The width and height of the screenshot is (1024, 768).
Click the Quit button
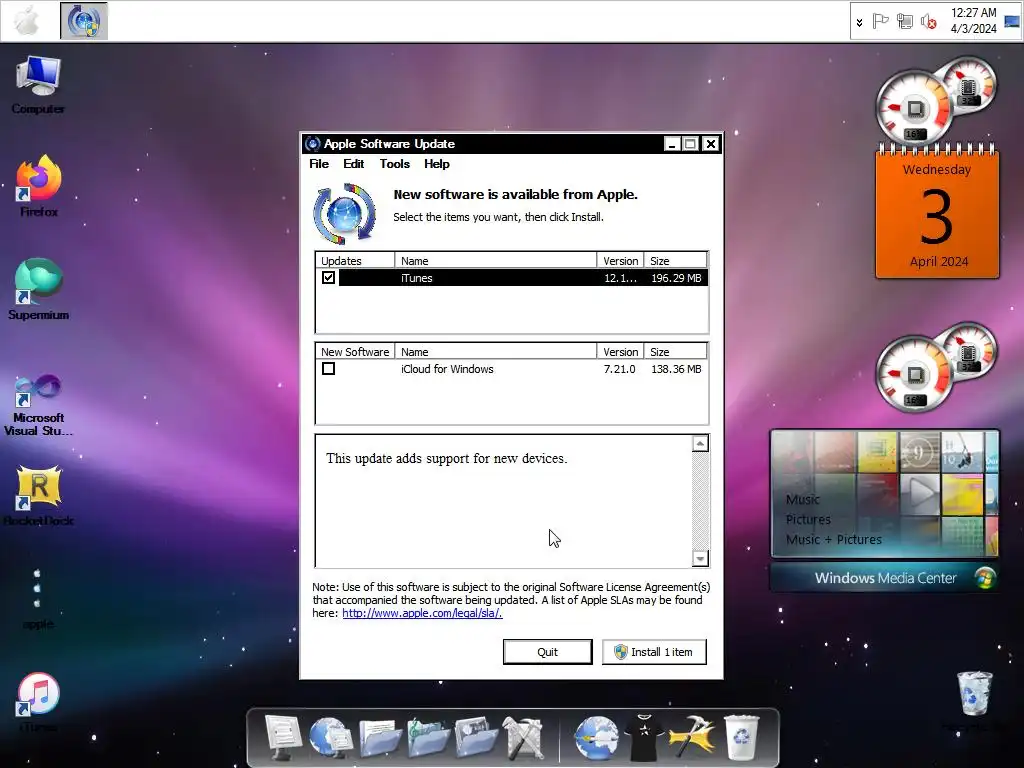pyautogui.click(x=547, y=652)
